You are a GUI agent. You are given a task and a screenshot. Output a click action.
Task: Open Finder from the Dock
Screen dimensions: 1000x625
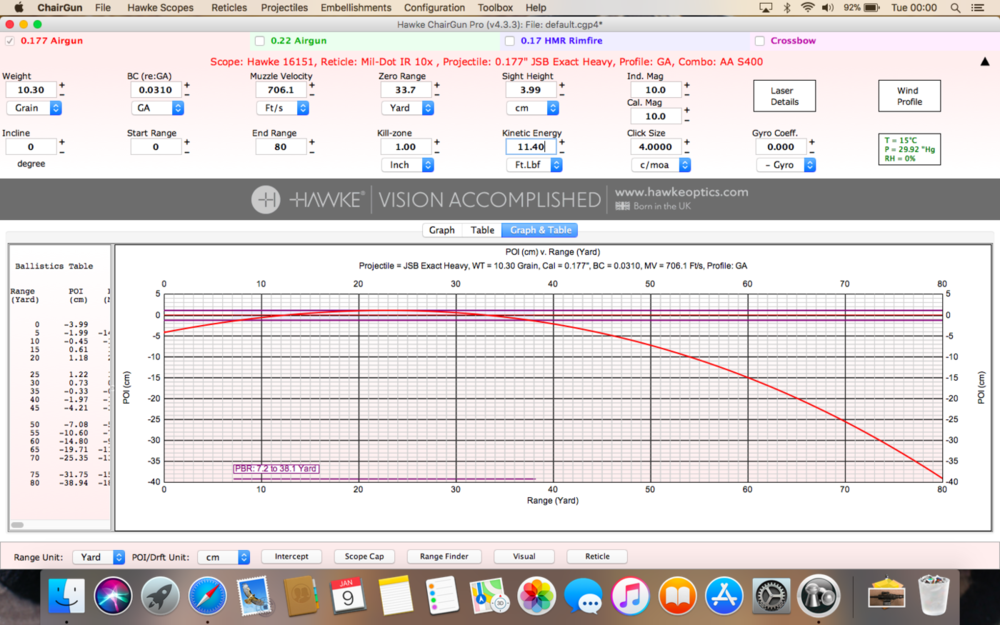(x=66, y=596)
